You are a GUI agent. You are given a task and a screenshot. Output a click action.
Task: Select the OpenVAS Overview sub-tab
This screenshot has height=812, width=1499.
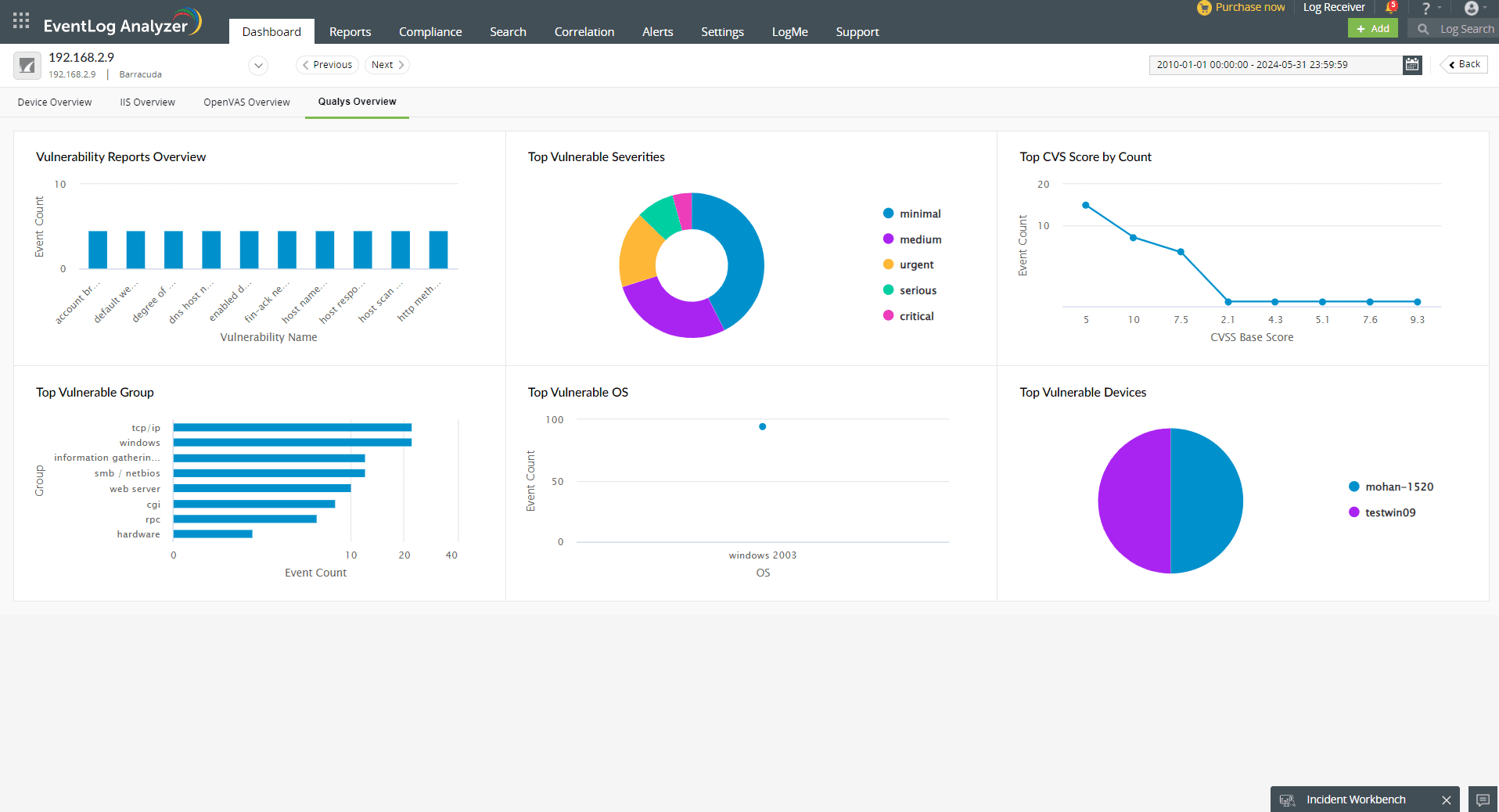point(246,102)
